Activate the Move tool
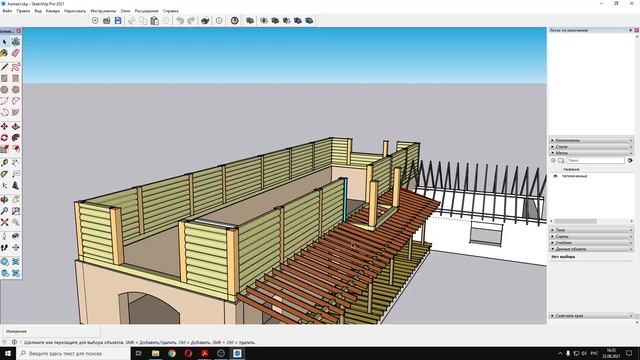The height and width of the screenshot is (360, 640). click(x=4, y=127)
